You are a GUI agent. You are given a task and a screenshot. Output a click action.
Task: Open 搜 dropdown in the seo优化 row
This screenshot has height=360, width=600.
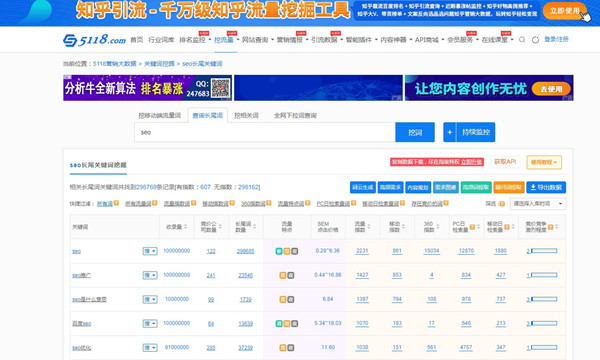coord(150,348)
